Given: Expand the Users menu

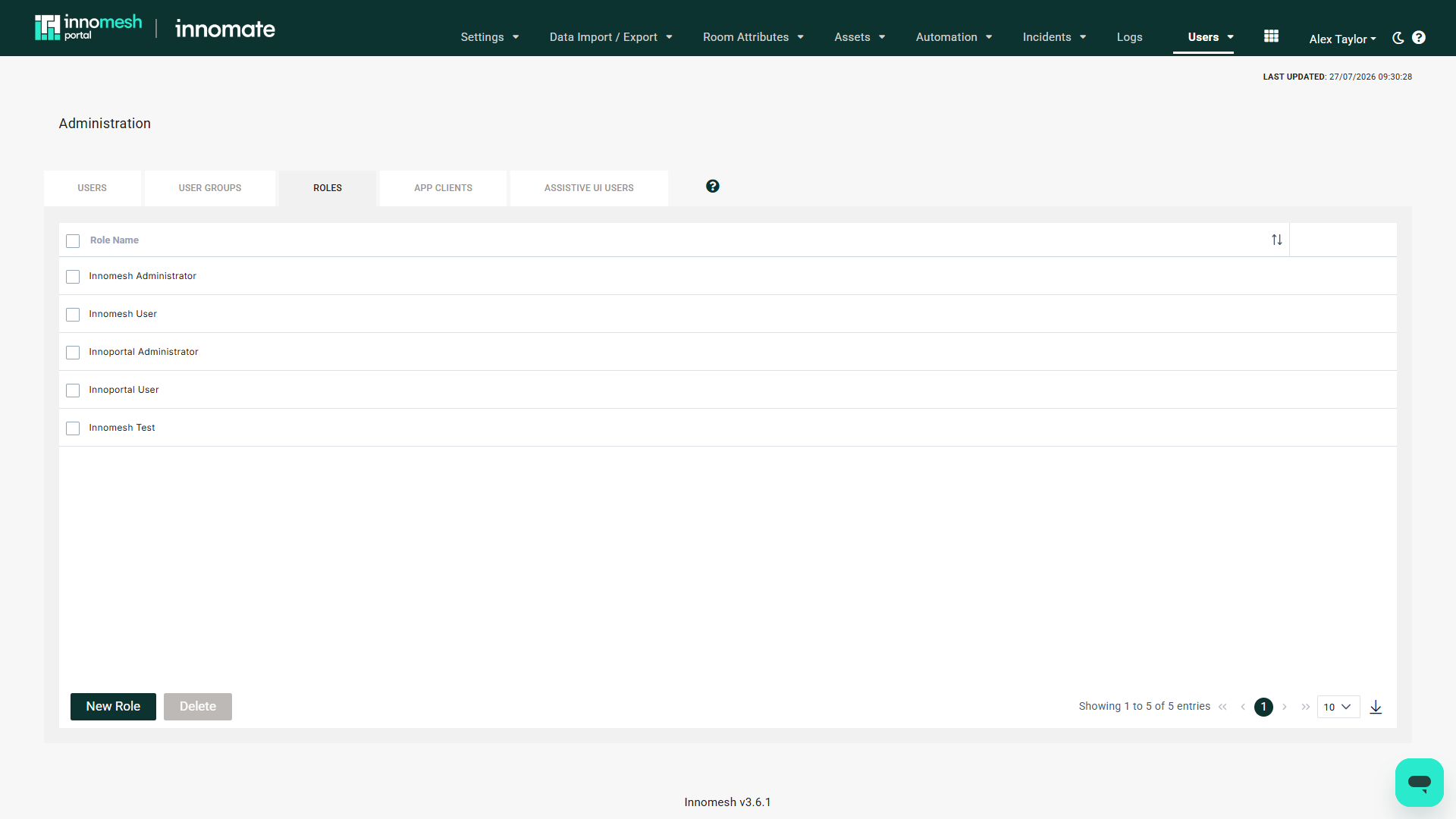Looking at the screenshot, I should (1210, 37).
